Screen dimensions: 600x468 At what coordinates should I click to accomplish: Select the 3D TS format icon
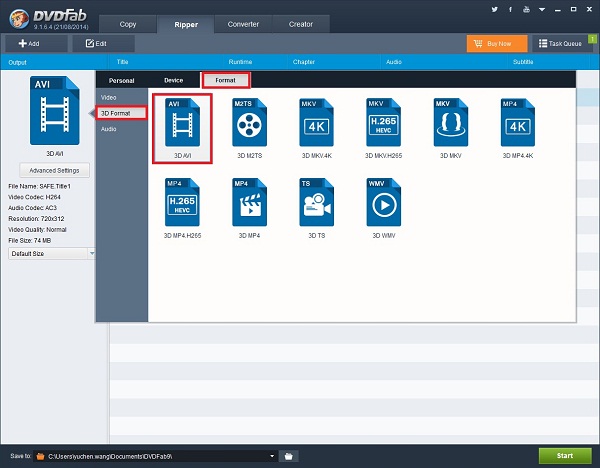316,202
